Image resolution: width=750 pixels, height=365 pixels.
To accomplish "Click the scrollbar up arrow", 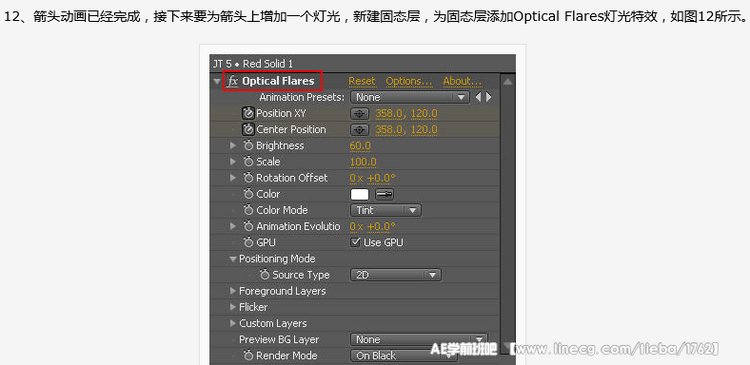I will [507, 82].
